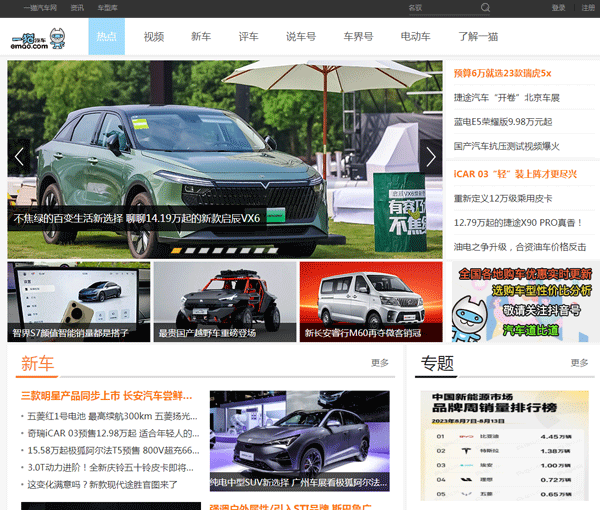Open the 视频 tab
600x510 pixels.
pos(154,36)
